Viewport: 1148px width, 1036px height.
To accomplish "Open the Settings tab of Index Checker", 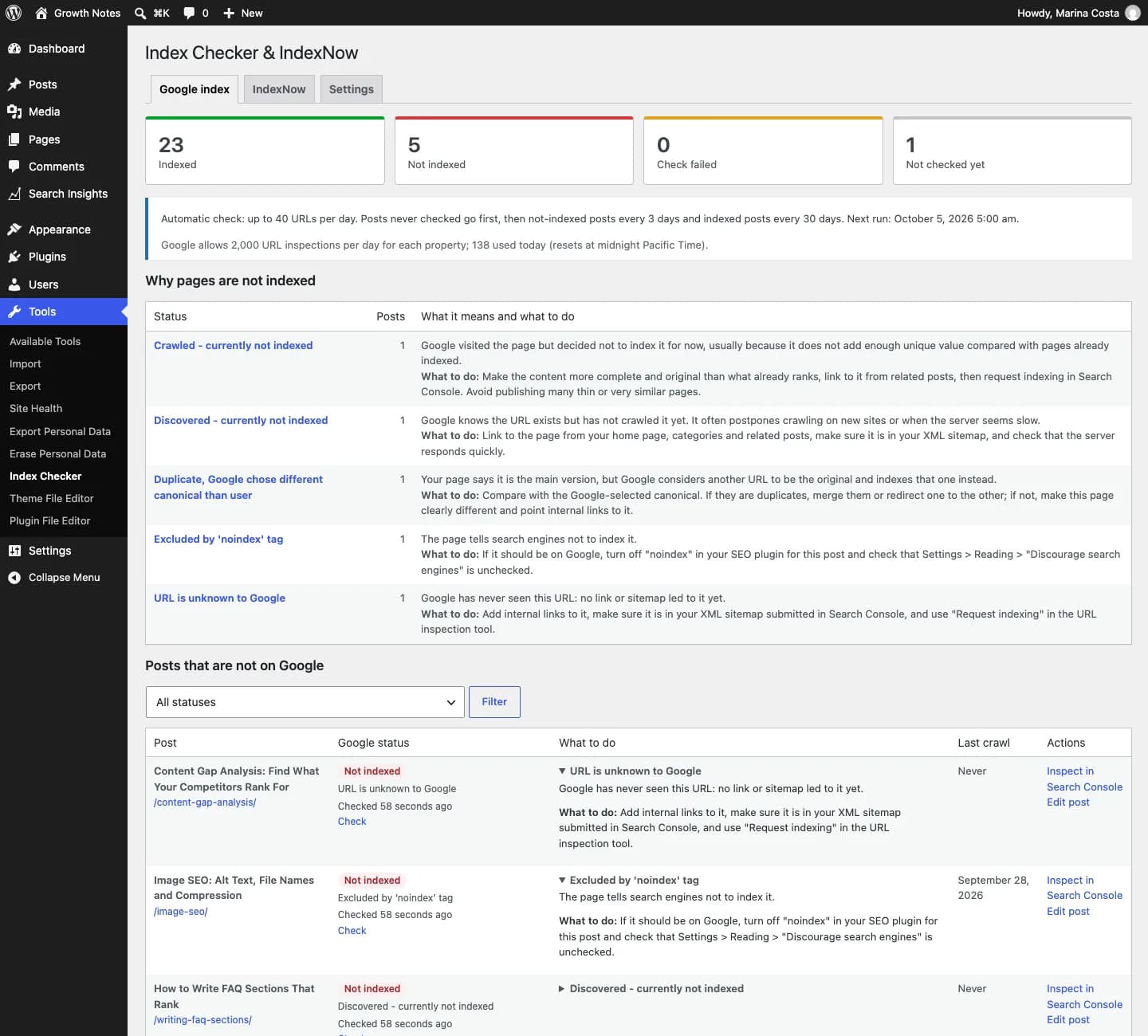I will pos(352,89).
